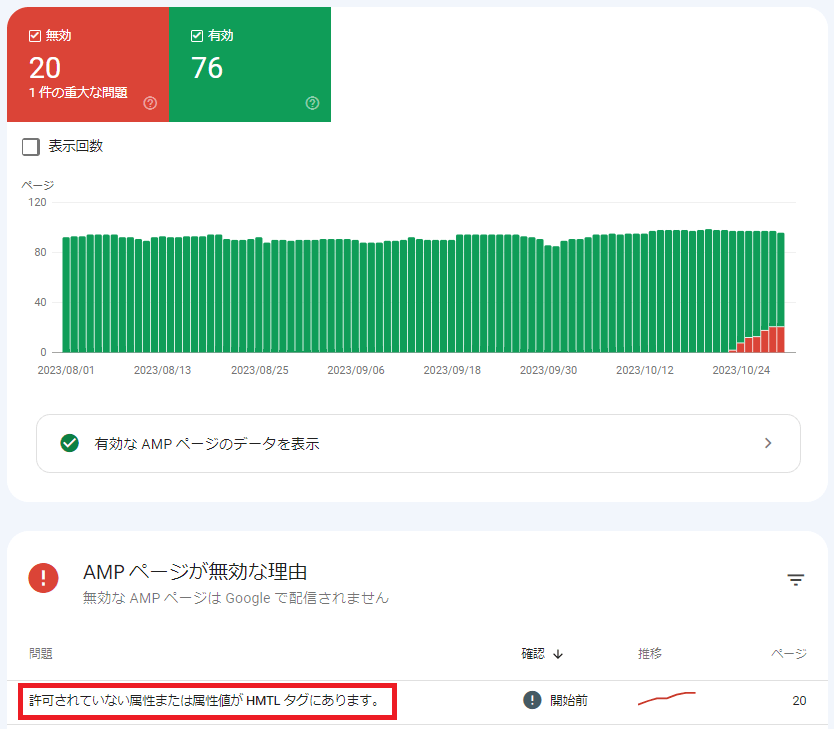Expand valid AMP data via right chevron
834x729 pixels.
click(768, 443)
